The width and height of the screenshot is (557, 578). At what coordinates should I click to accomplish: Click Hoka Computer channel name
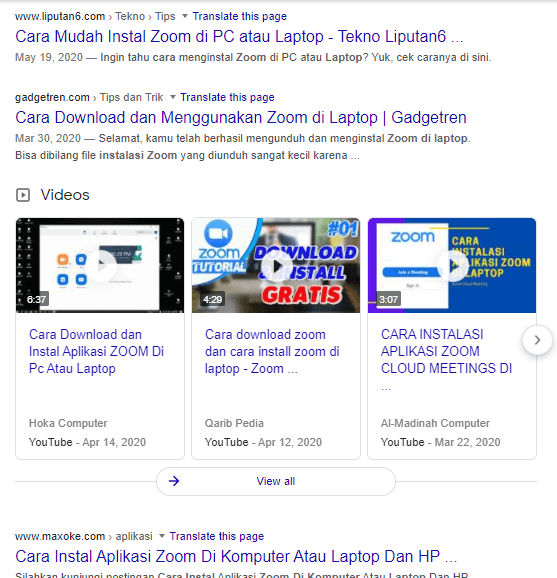tap(68, 423)
